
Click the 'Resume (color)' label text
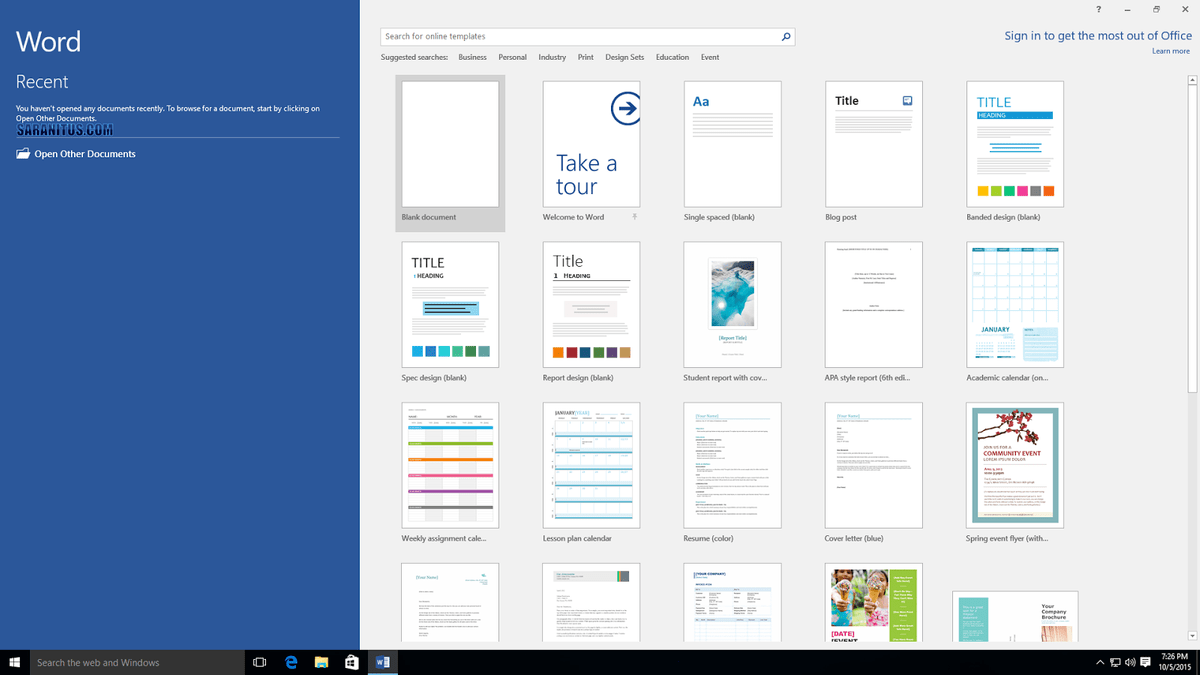(x=710, y=538)
